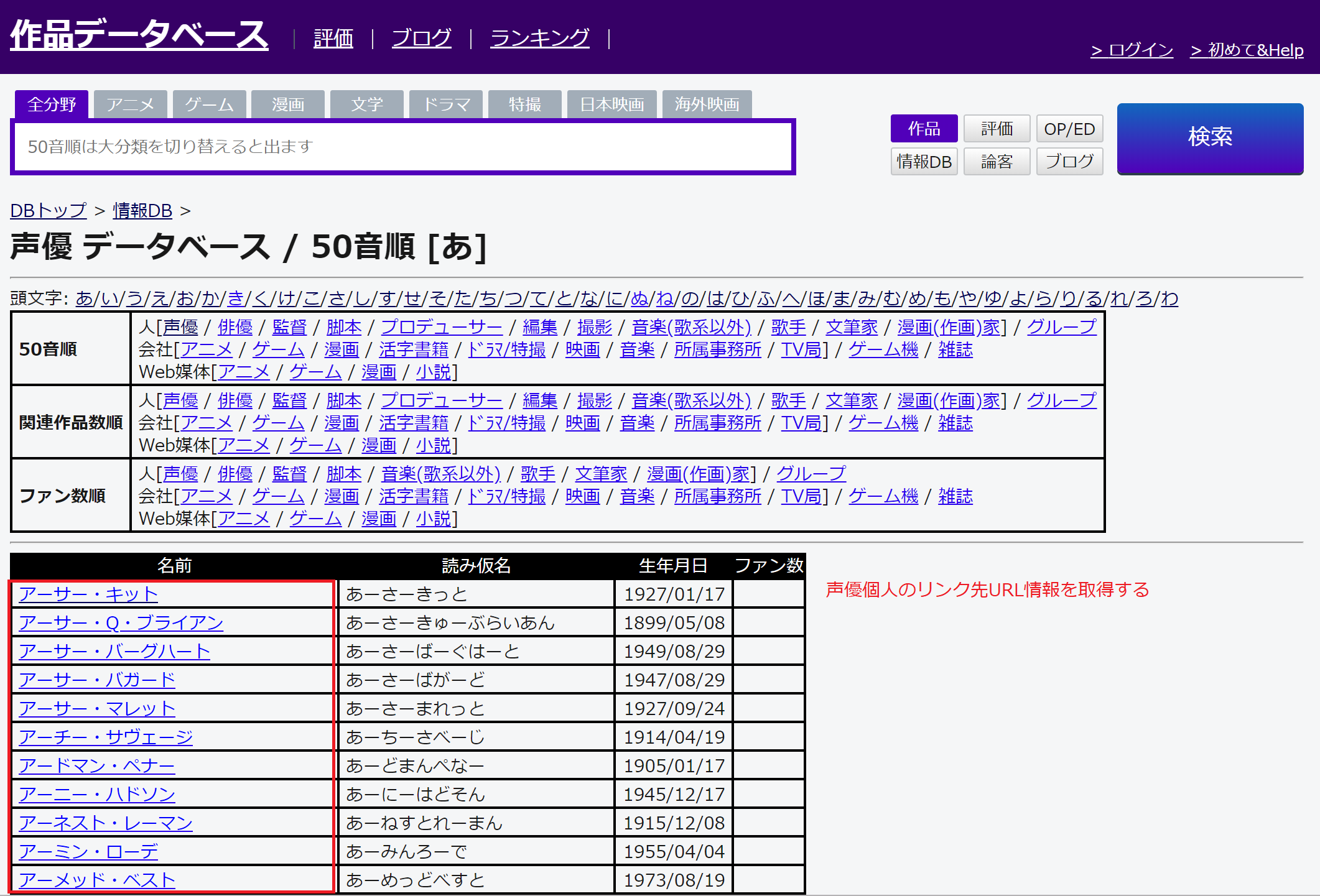Switch to the ゲーム category tab
The height and width of the screenshot is (896, 1320).
(210, 104)
